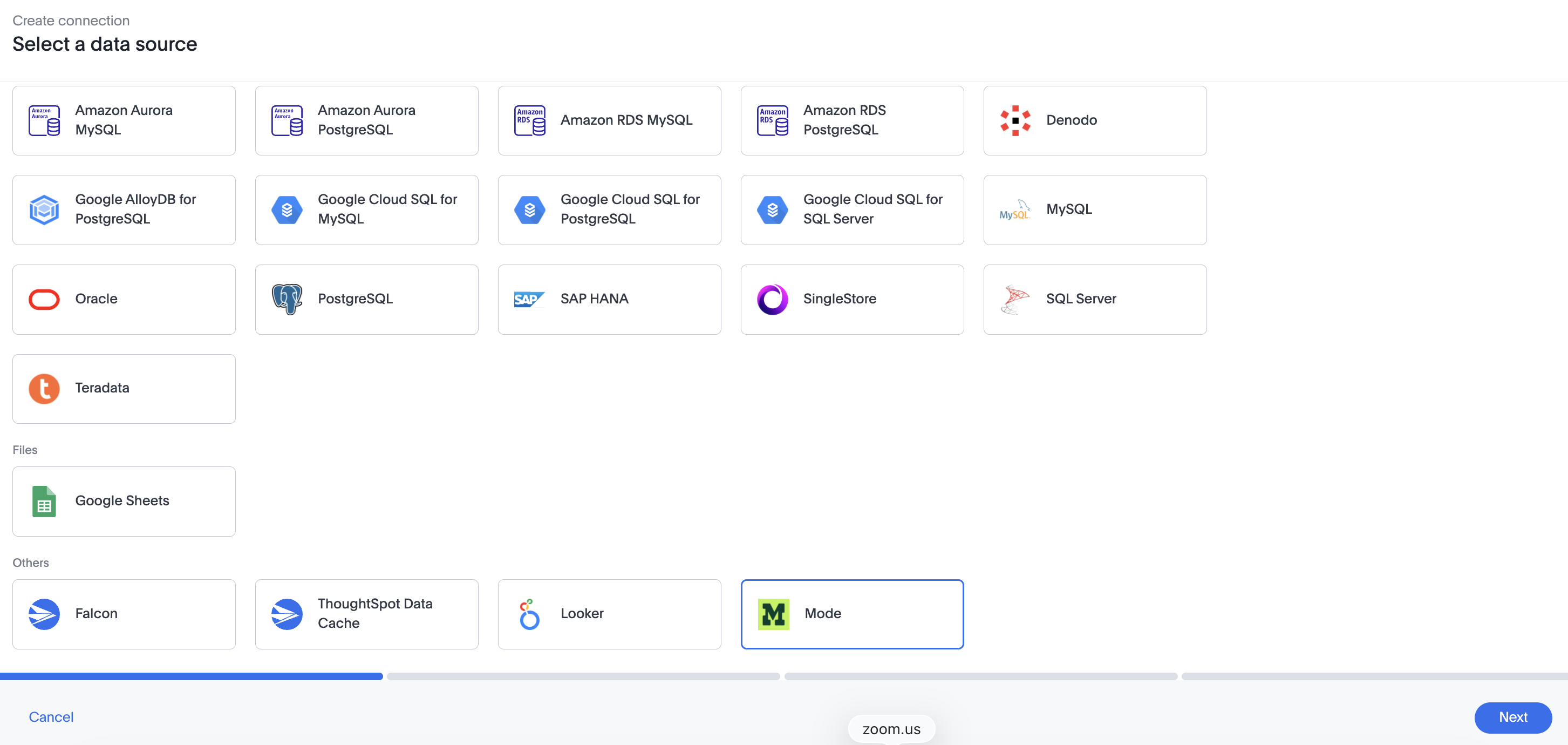This screenshot has width=1568, height=745.
Task: Click the middle page indicator bar
Action: coord(583,675)
